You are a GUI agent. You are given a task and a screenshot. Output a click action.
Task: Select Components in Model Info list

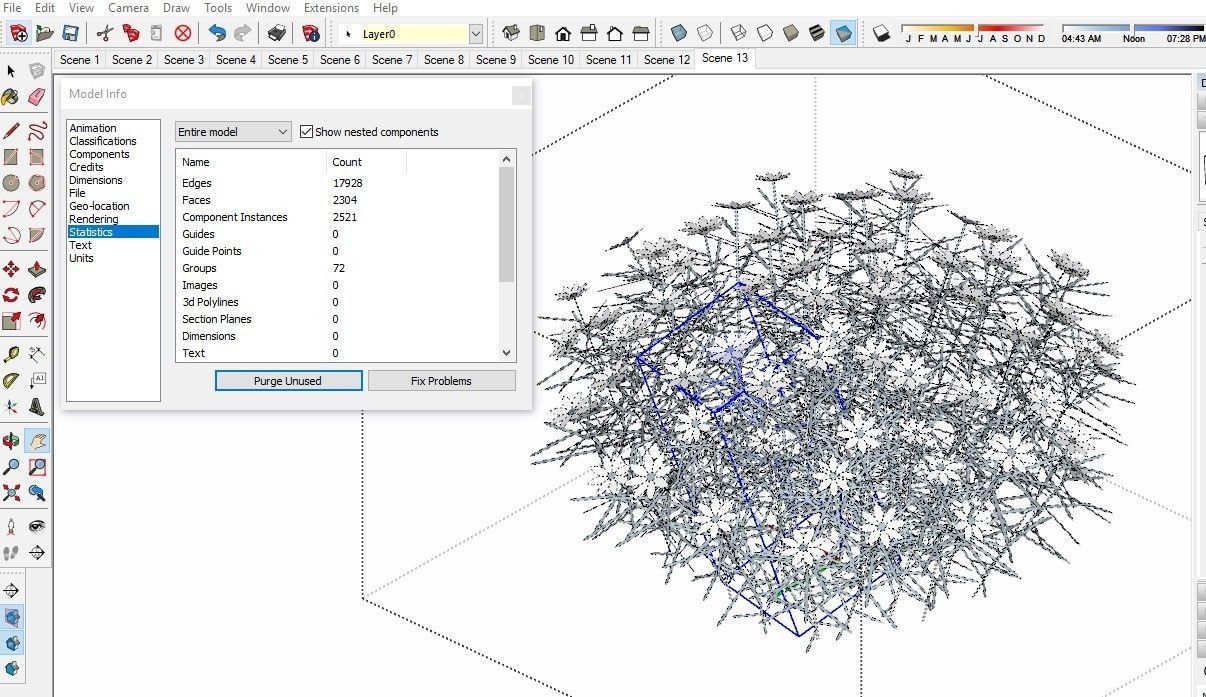point(99,154)
